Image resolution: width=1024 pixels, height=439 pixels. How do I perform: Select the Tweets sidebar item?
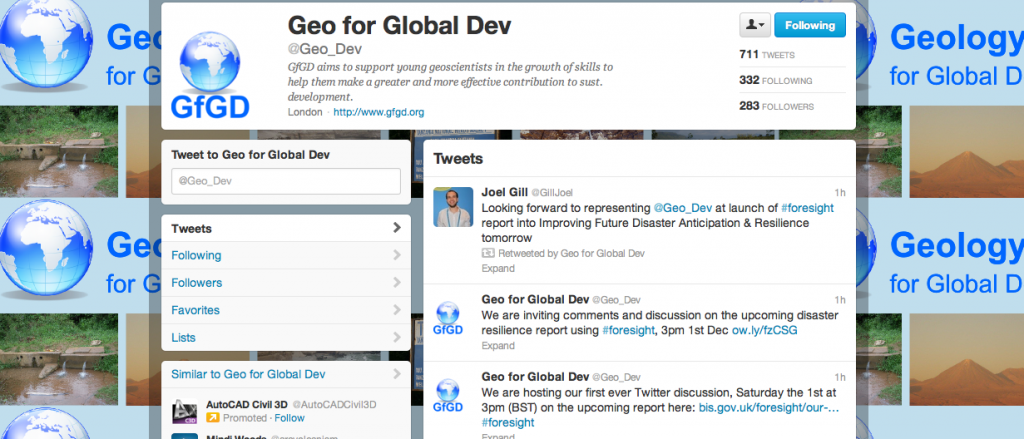[286, 229]
